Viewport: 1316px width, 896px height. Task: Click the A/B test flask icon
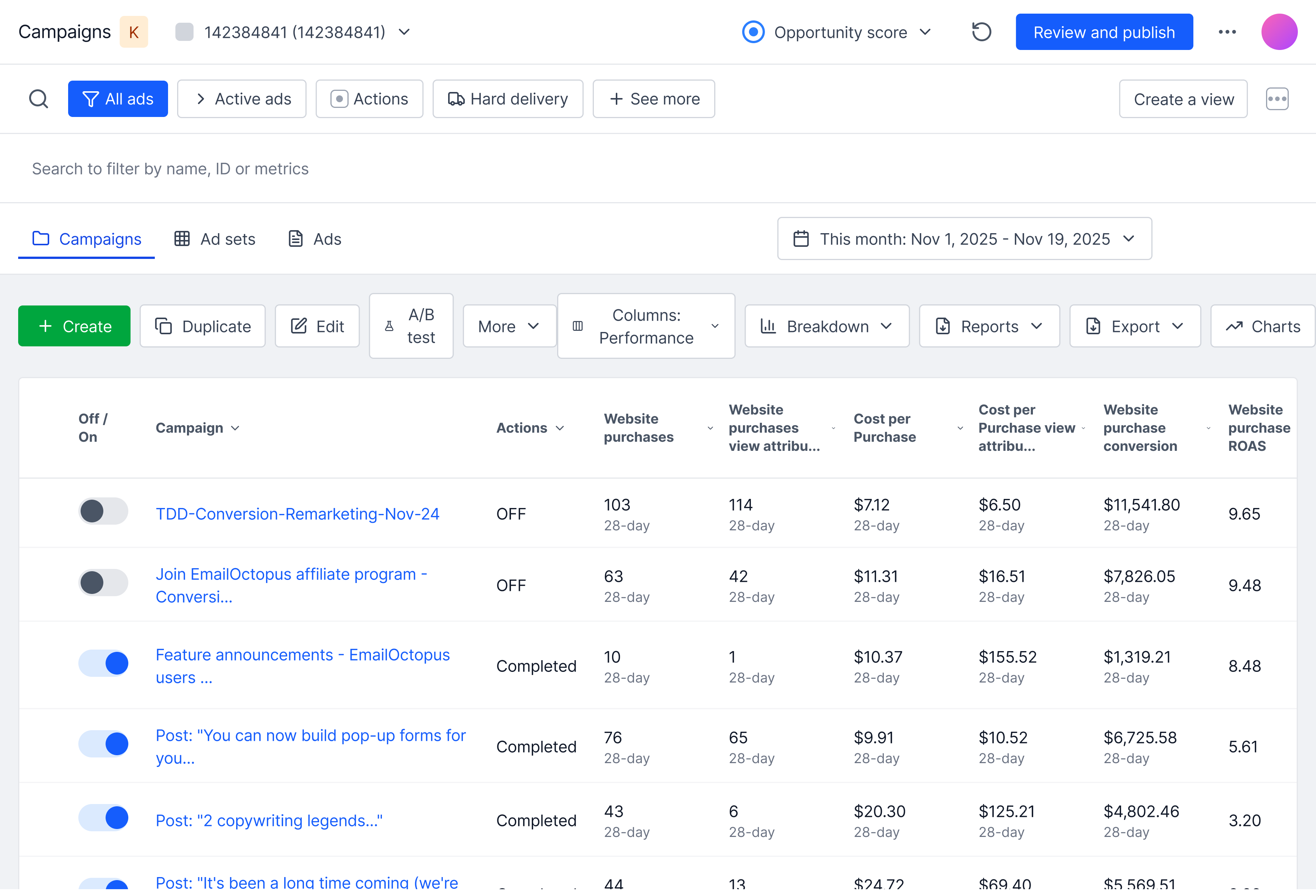pos(389,326)
